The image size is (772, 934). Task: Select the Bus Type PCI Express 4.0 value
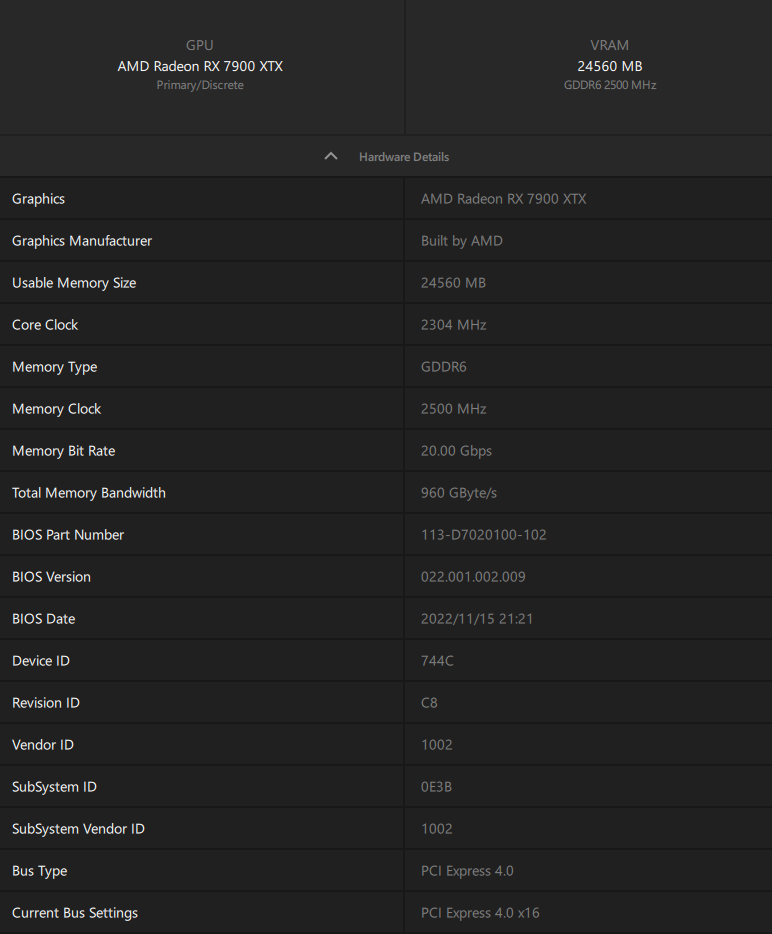tap(468, 871)
